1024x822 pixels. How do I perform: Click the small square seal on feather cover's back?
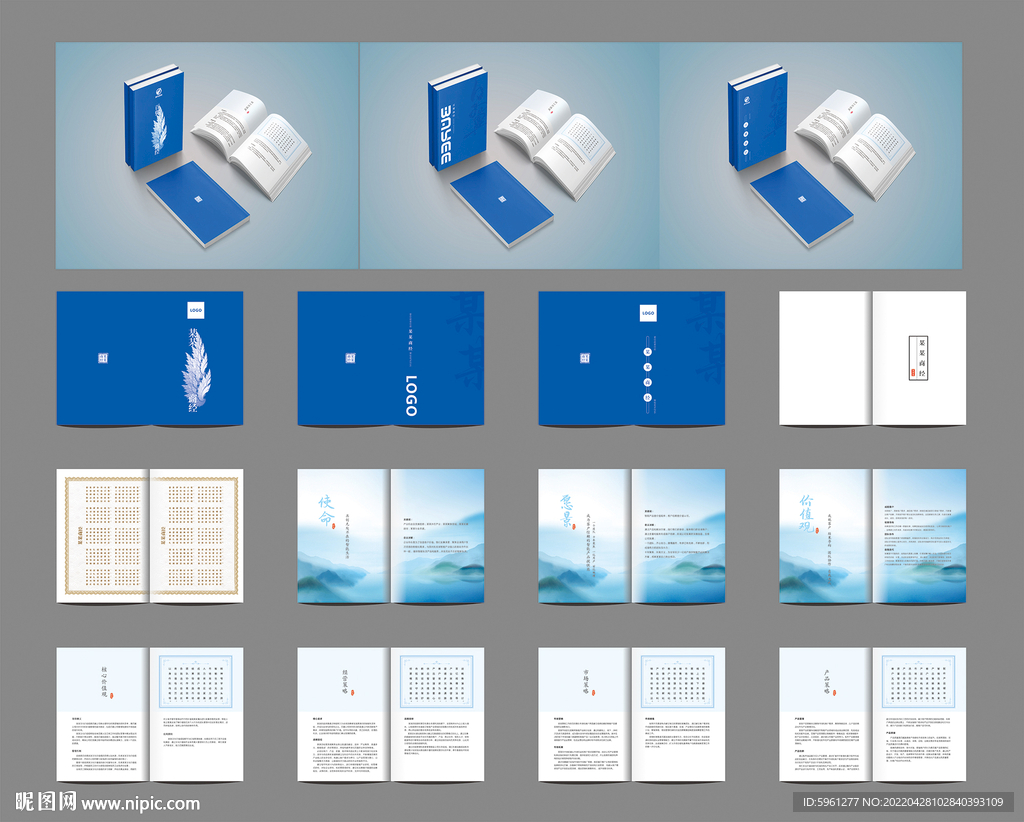pyautogui.click(x=103, y=359)
